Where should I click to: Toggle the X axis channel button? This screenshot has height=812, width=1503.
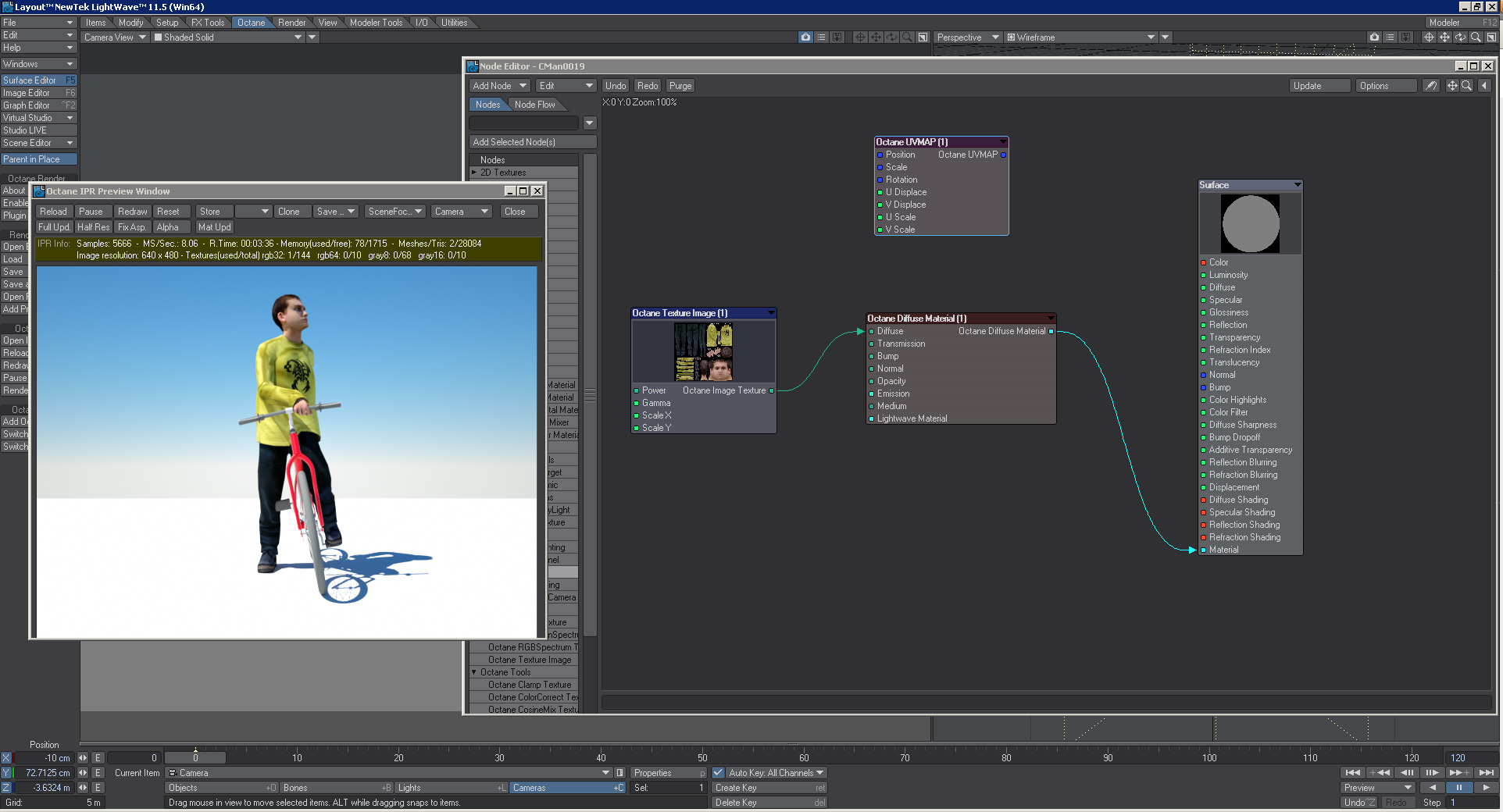[x=6, y=758]
